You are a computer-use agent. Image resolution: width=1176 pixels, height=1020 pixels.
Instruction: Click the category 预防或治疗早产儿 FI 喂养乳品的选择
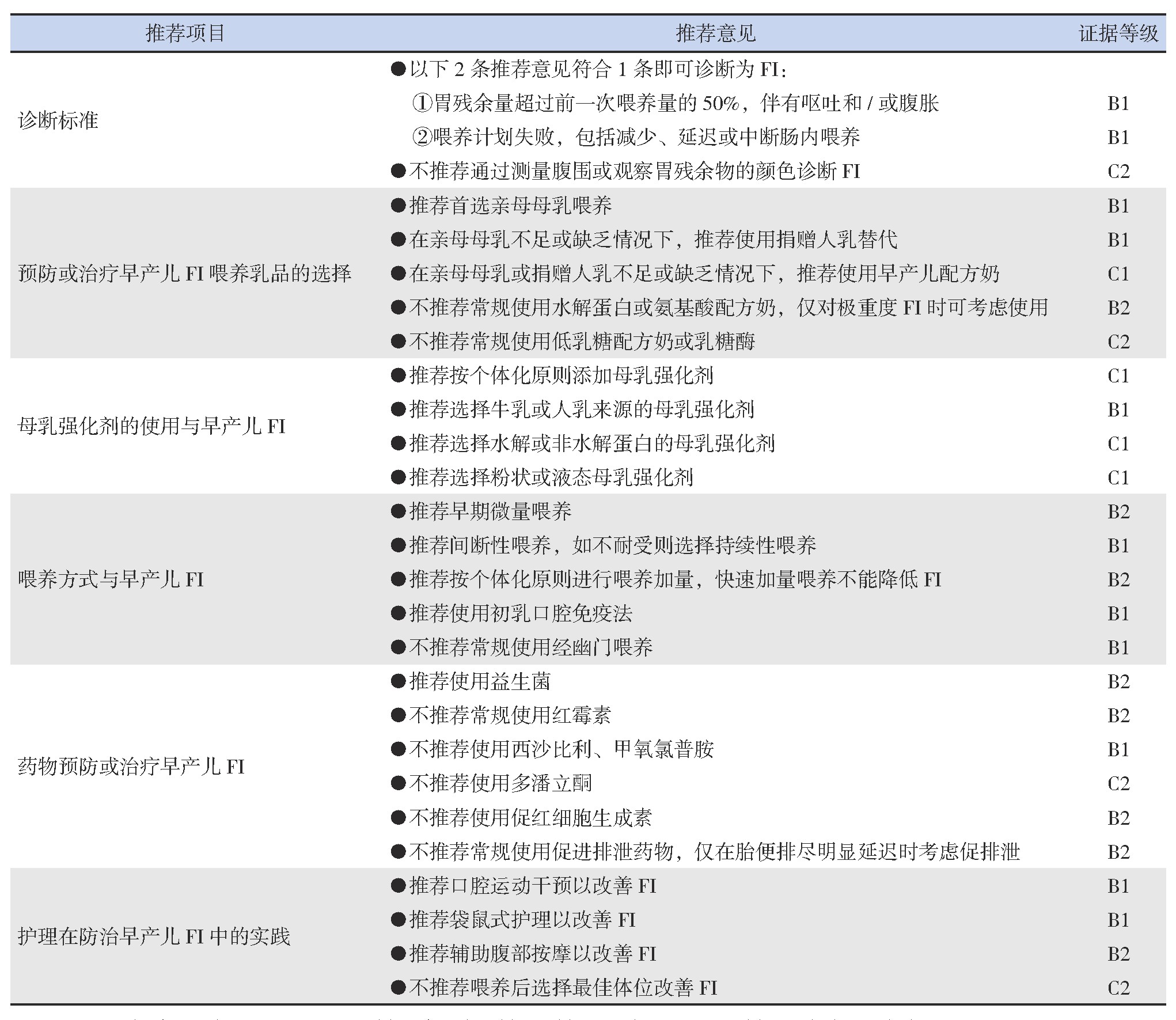(x=184, y=274)
